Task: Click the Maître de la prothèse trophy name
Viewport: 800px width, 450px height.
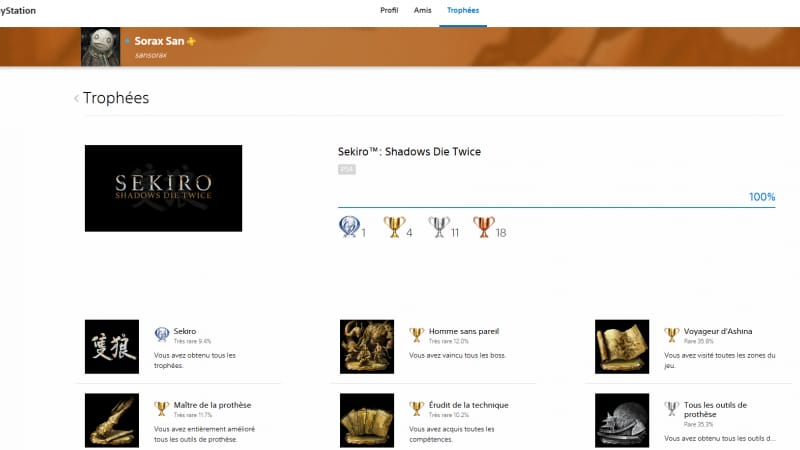Action: click(212, 405)
